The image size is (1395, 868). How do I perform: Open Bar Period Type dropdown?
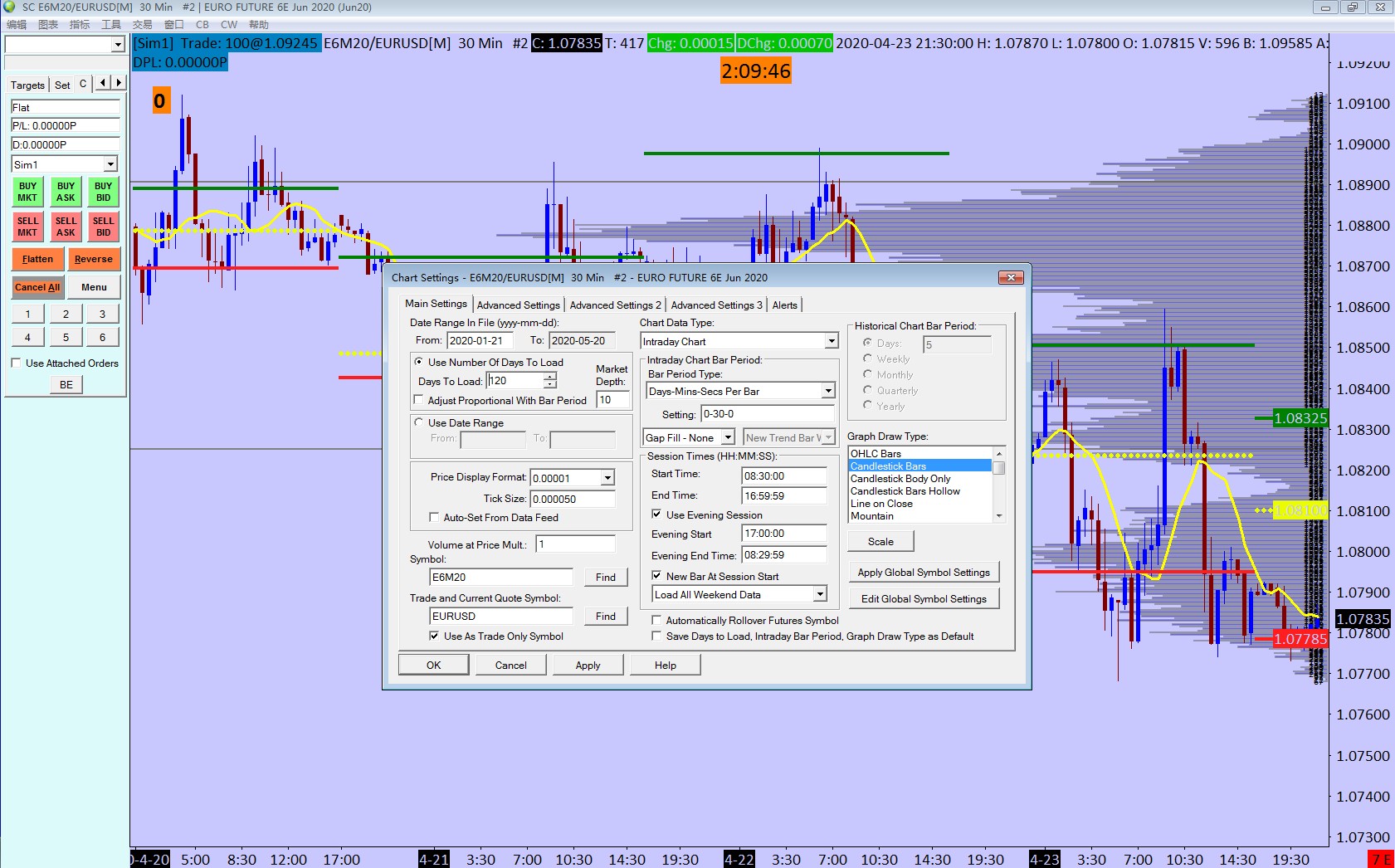point(827,391)
